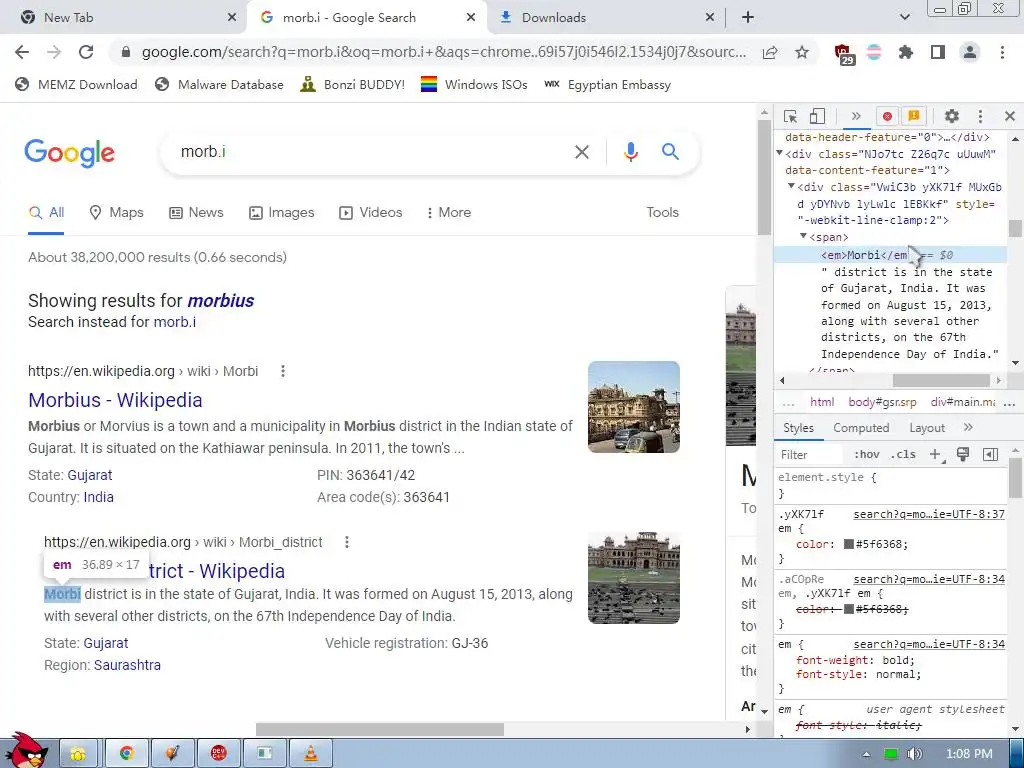Open the Chrome three-dot menu
Viewport: 1024px width, 768px height.
1002,52
